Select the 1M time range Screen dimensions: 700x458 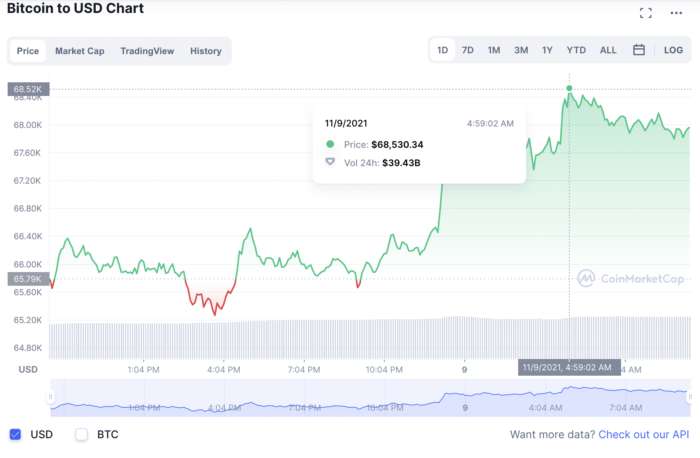pyautogui.click(x=494, y=50)
